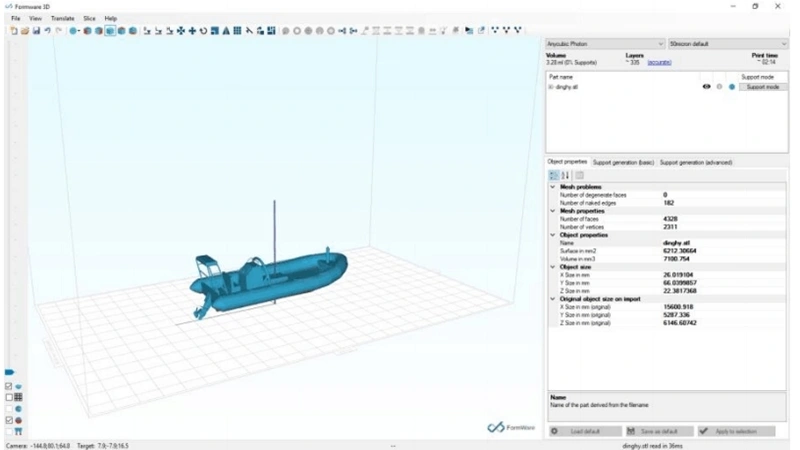
Task: Expand the dinghy.stl part tree node
Action: click(551, 87)
